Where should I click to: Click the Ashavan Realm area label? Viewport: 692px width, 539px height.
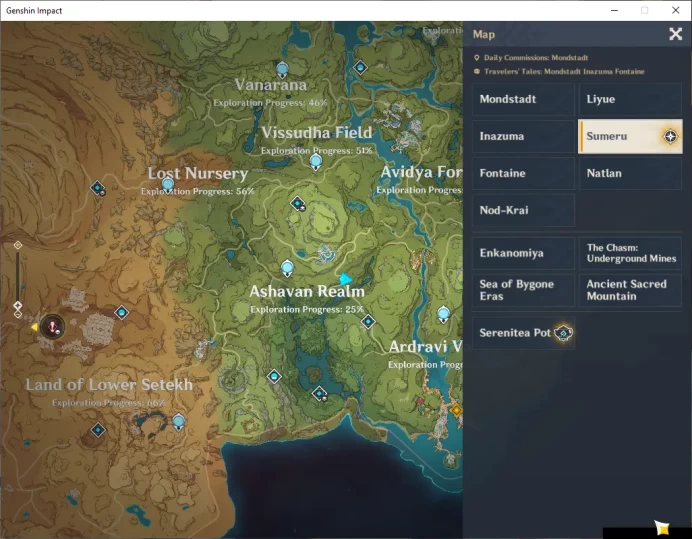pyautogui.click(x=307, y=291)
